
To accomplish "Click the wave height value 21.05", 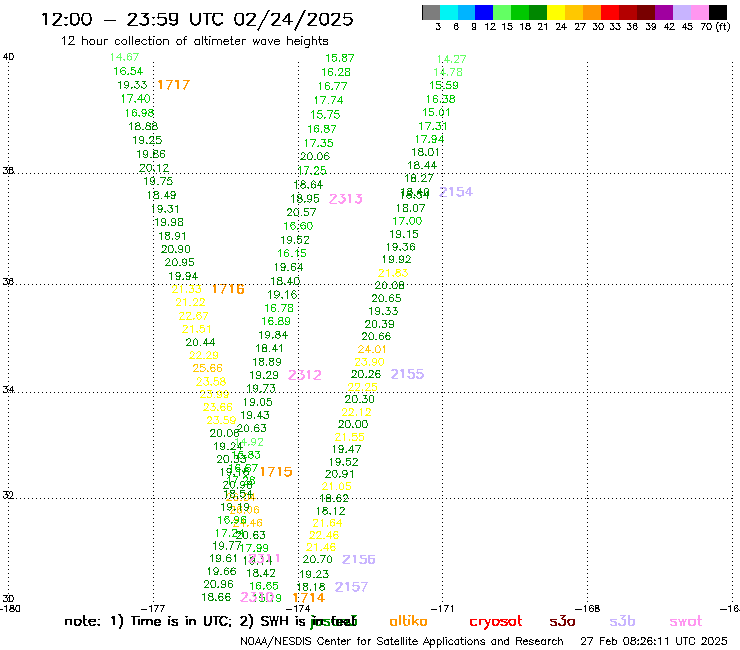I will click(x=336, y=486).
